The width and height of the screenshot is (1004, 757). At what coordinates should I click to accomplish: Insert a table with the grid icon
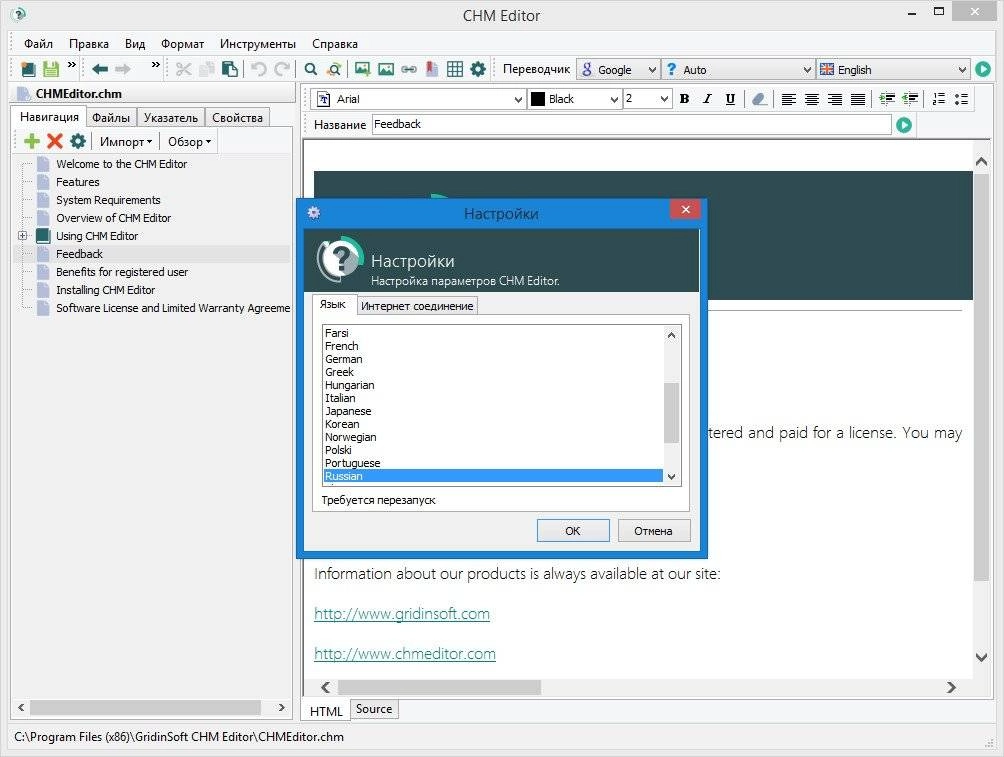click(x=455, y=69)
